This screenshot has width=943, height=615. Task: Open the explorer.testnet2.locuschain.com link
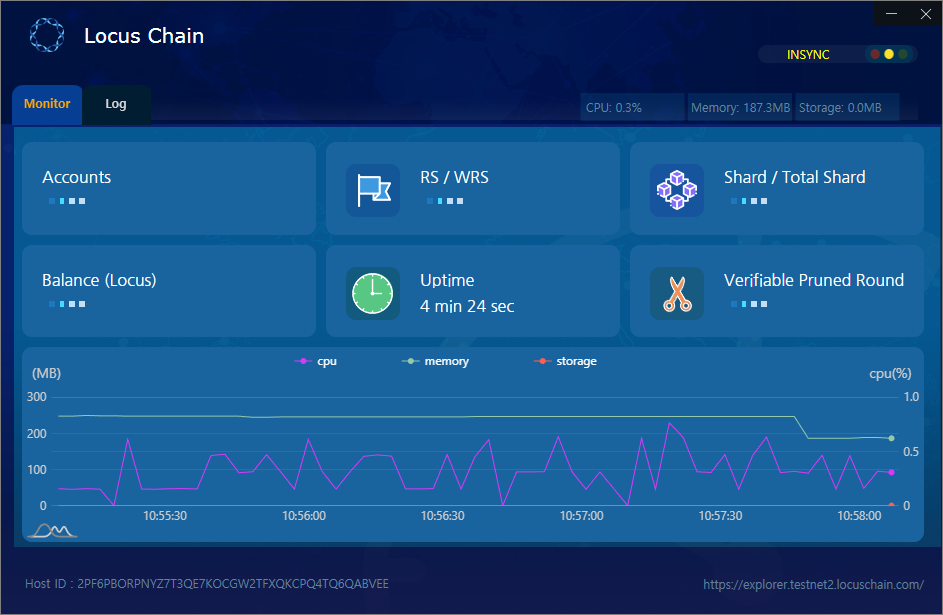tap(813, 584)
